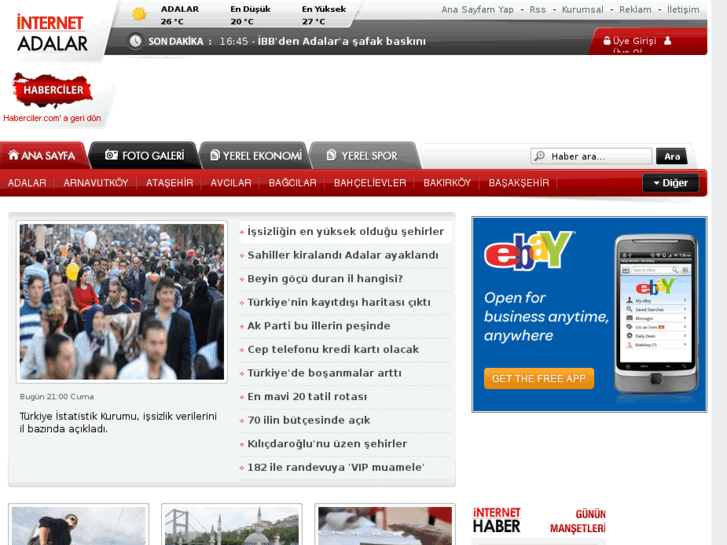Viewport: 727px width, 545px height.
Task: Open the Rss link
Action: 538,10
